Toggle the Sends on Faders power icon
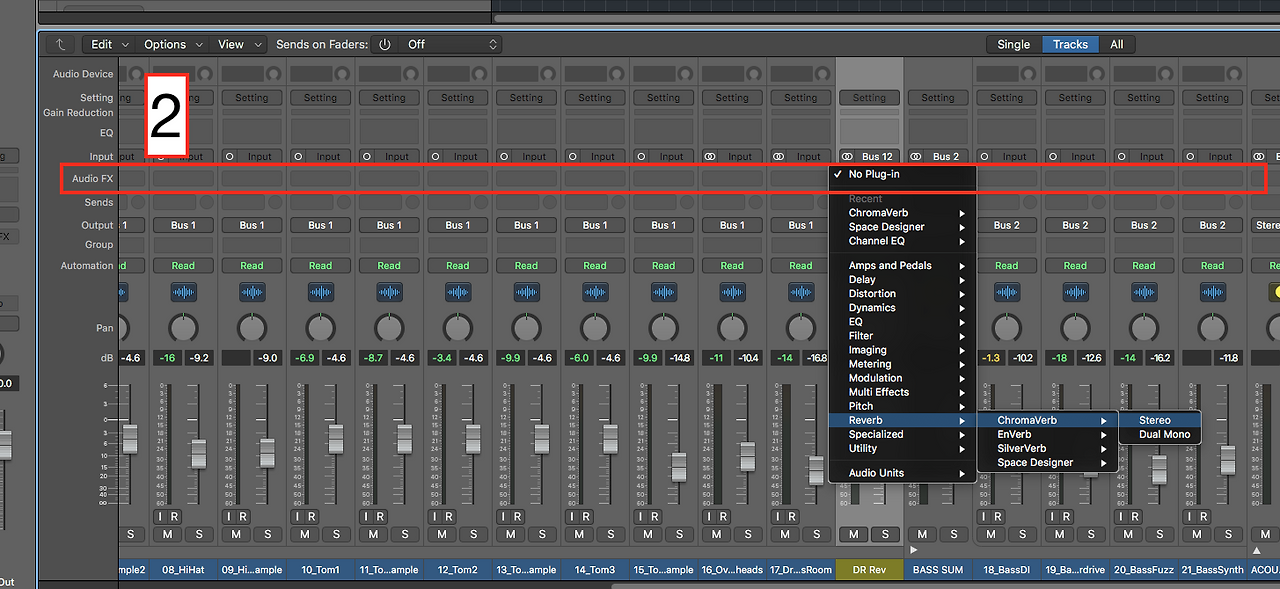 point(385,44)
